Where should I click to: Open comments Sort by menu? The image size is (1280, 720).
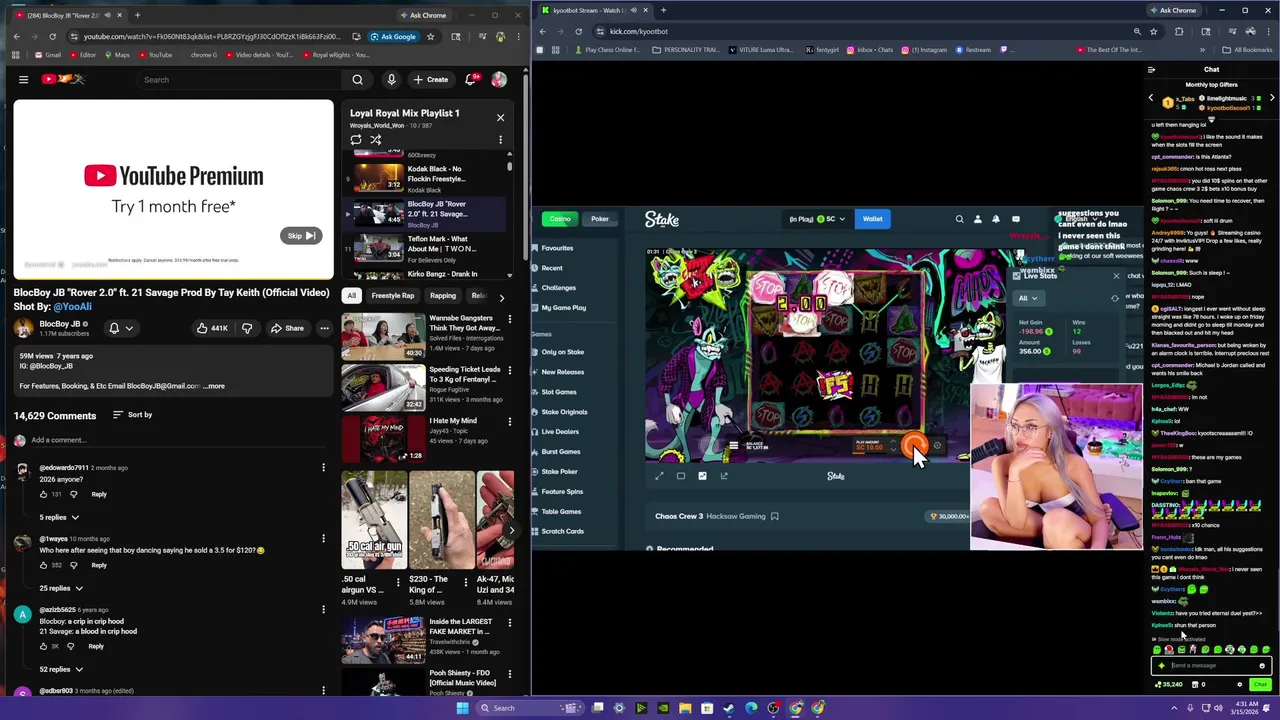[x=132, y=414]
